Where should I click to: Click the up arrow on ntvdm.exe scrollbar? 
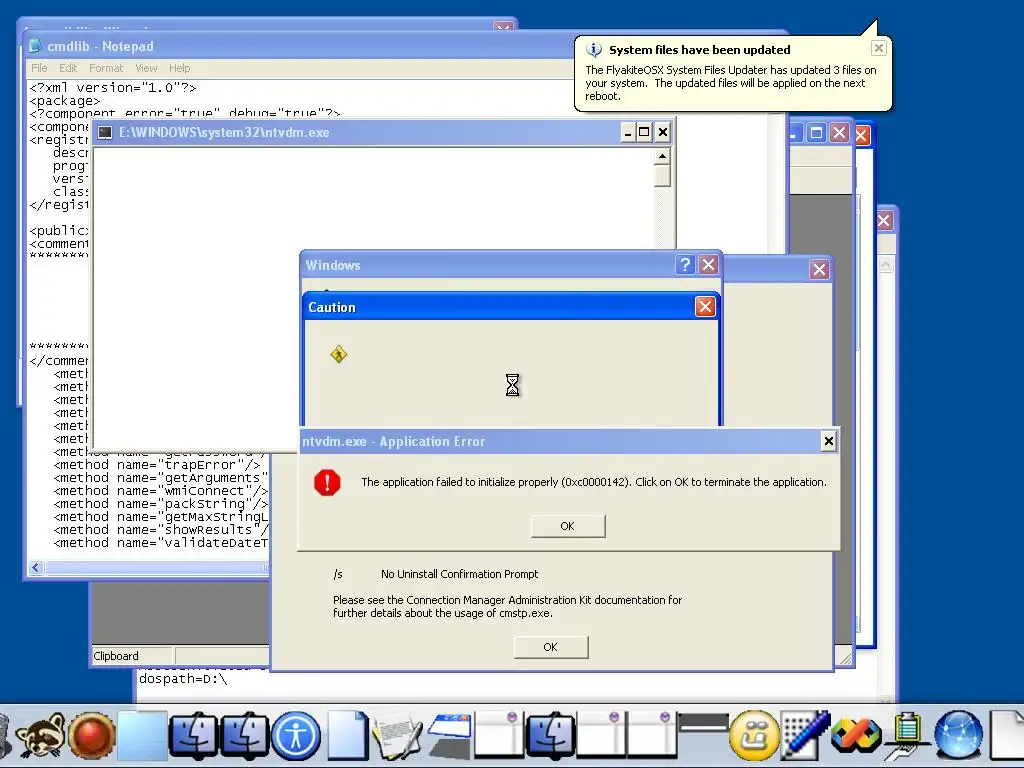[662, 156]
